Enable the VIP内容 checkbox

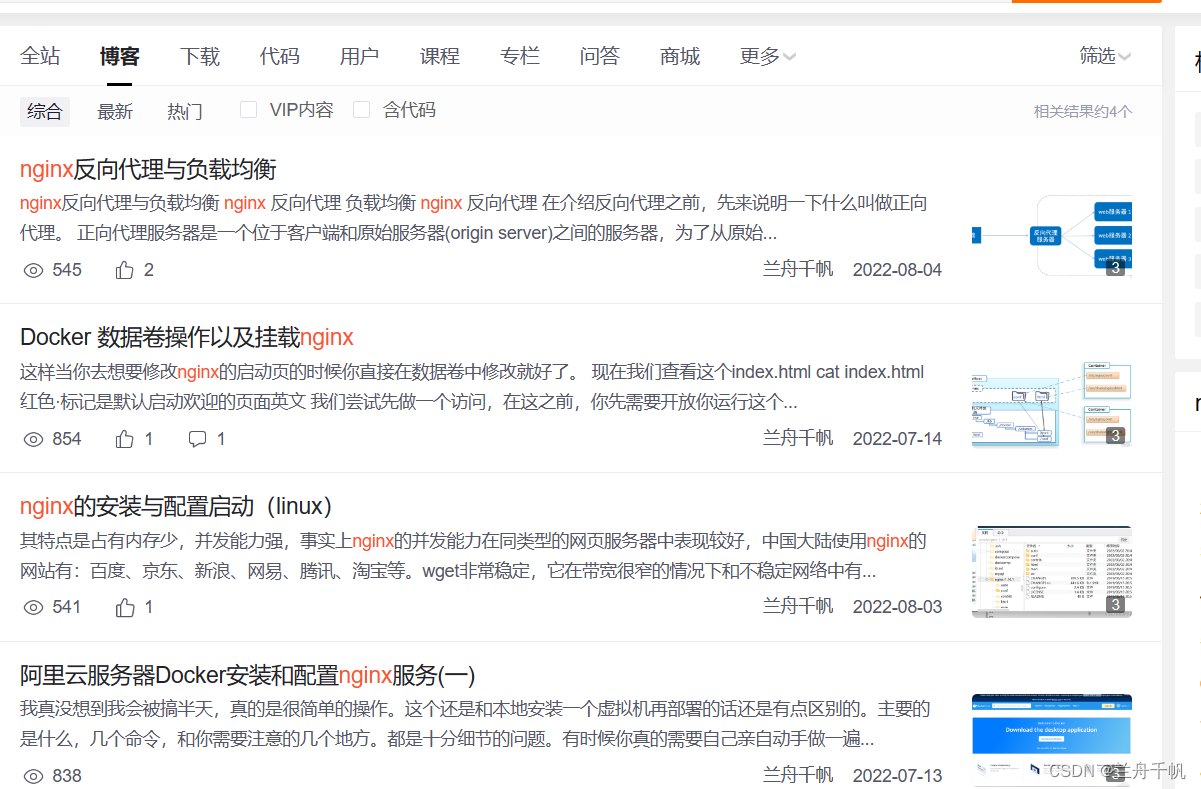click(x=248, y=109)
